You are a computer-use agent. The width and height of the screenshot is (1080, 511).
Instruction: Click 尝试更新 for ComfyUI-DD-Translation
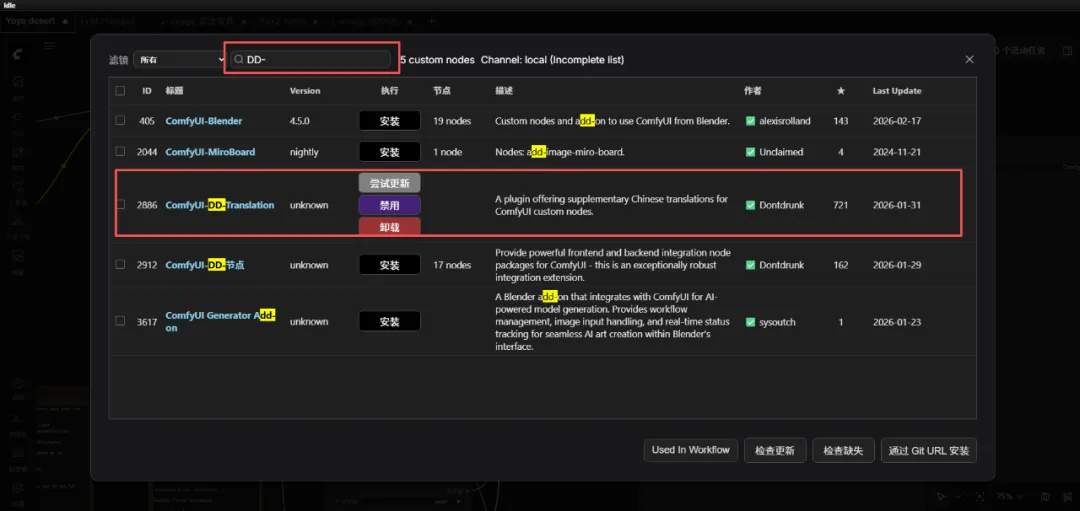point(389,183)
